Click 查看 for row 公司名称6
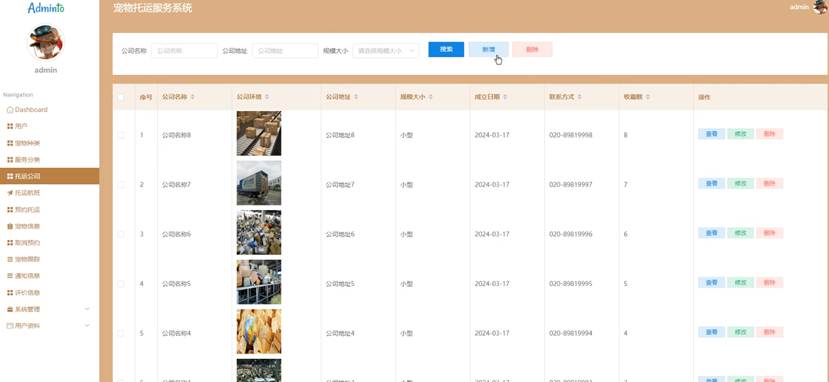829x382 pixels. 712,233
